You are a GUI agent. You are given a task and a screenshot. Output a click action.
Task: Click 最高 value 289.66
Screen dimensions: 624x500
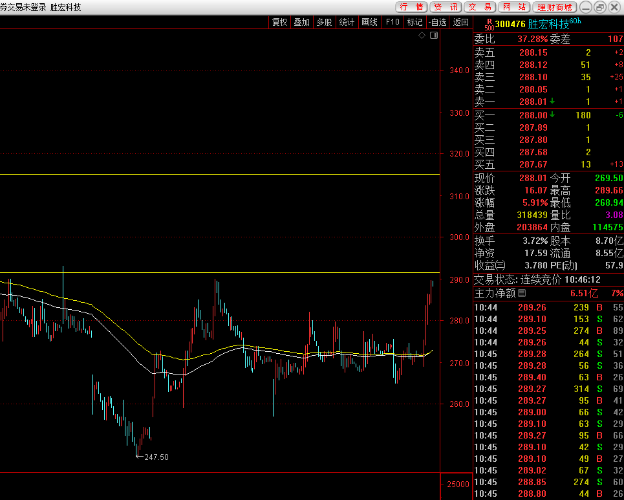[x=609, y=191]
